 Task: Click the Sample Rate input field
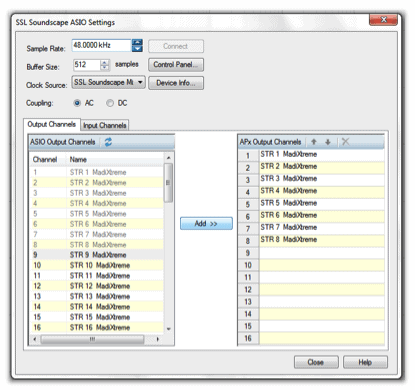point(102,45)
